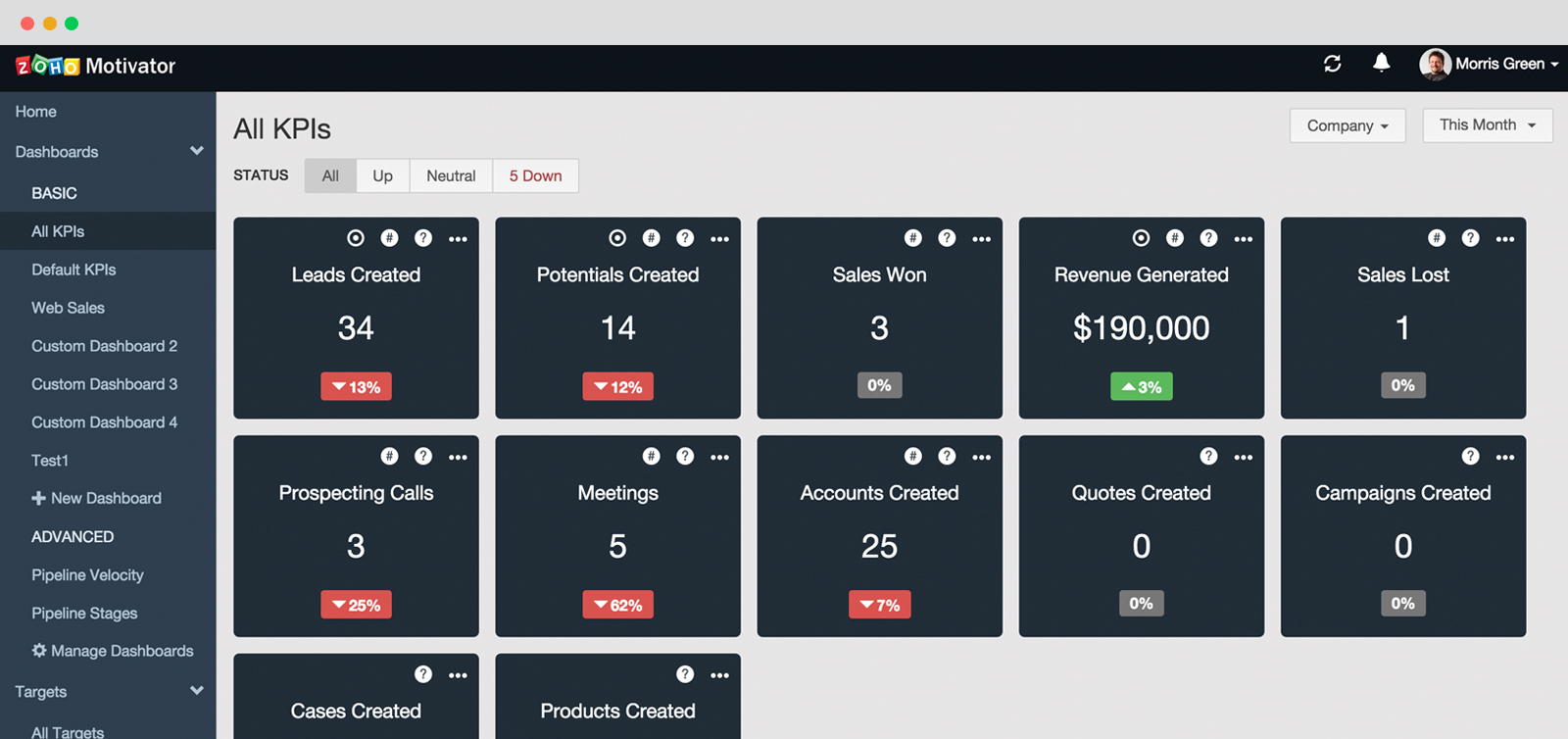Screen dimensions: 1568x739
Task: Click target icon on Potentials Created card
Action: pos(617,238)
